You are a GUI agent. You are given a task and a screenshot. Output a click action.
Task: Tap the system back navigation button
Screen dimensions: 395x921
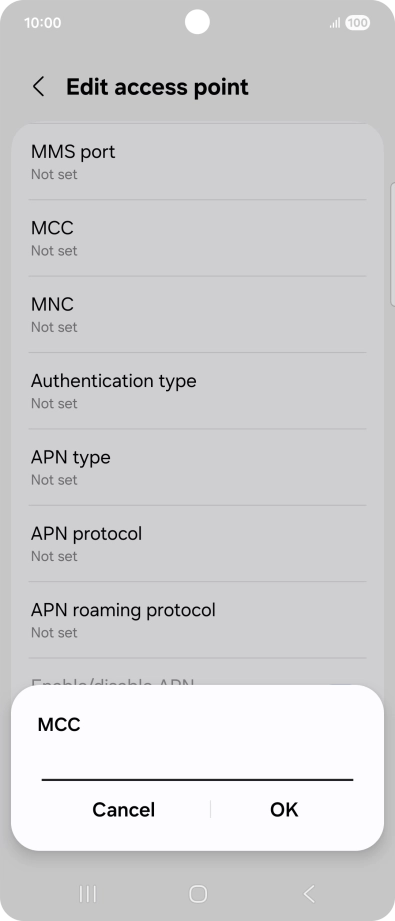point(309,893)
